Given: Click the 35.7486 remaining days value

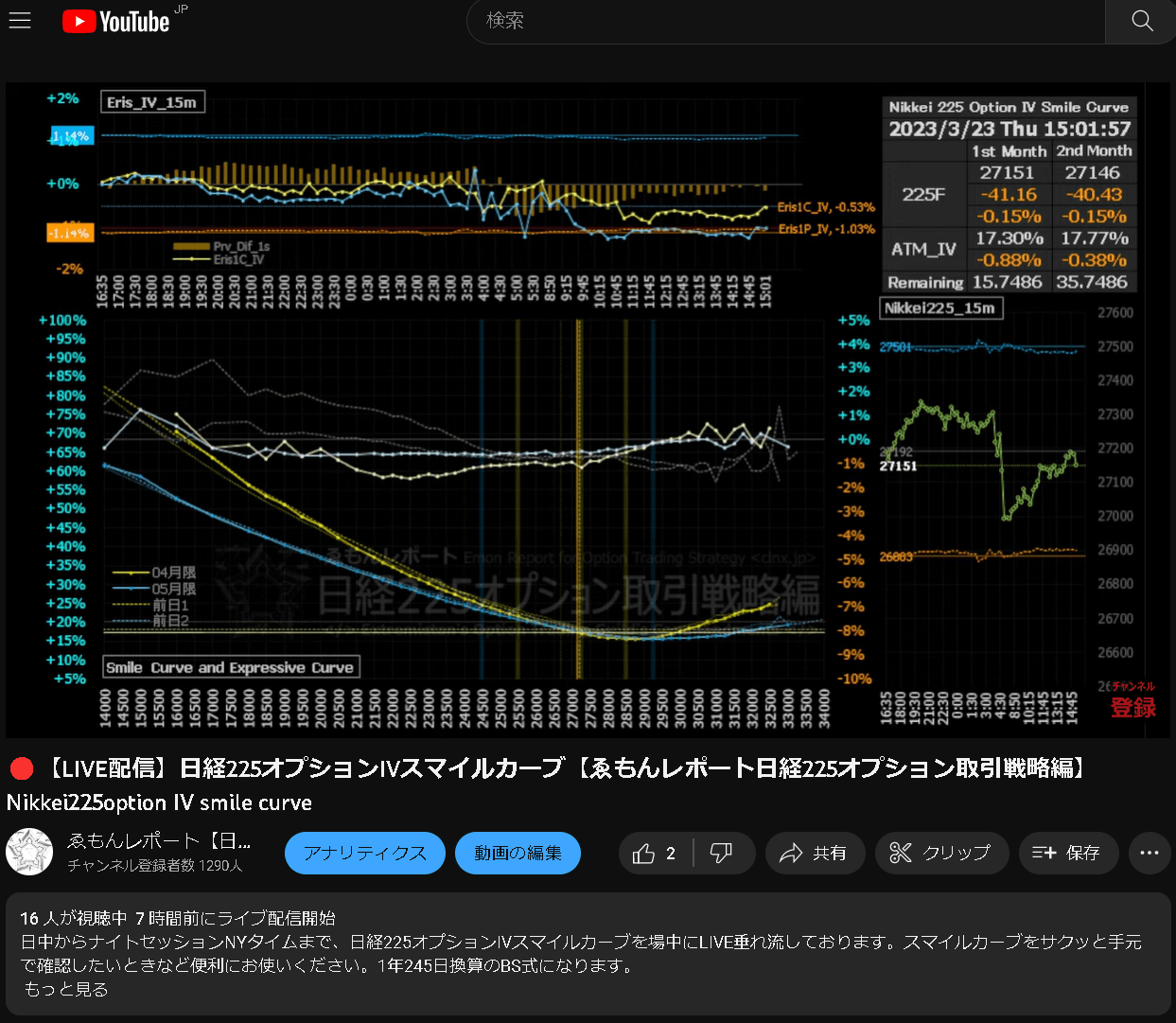Looking at the screenshot, I should pos(1093,282).
